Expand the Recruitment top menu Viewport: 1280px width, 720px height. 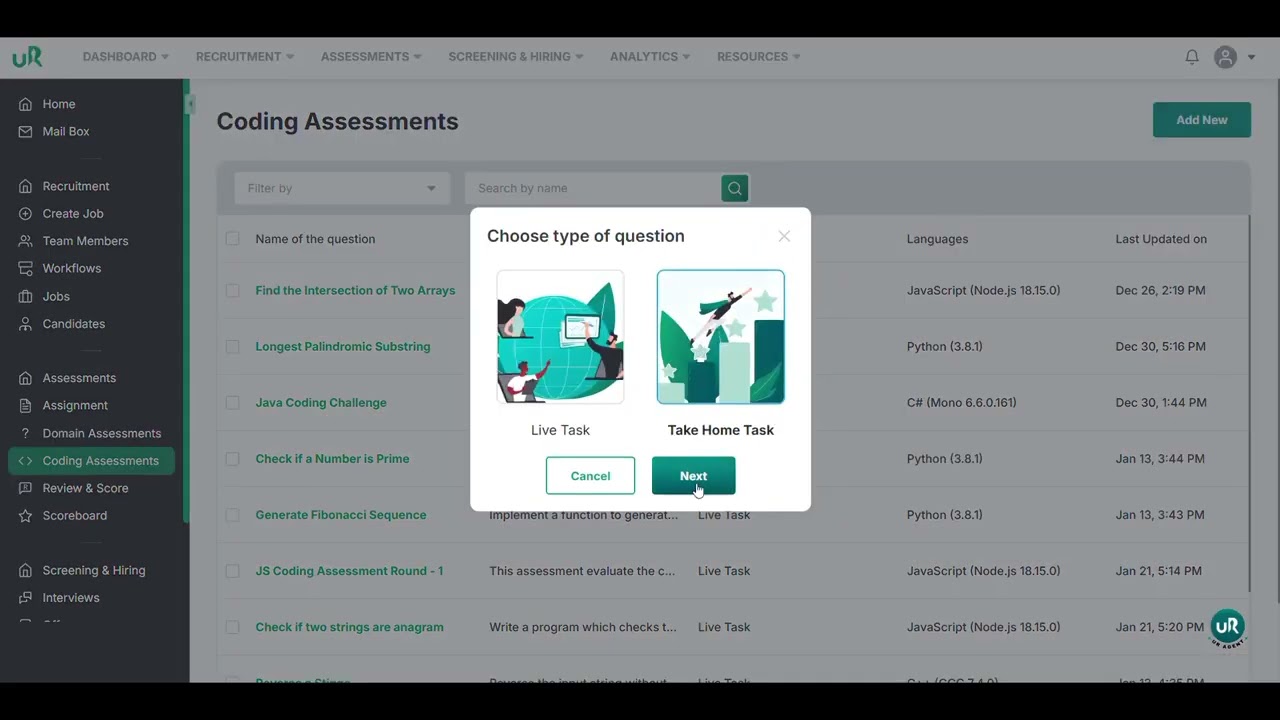click(x=245, y=57)
